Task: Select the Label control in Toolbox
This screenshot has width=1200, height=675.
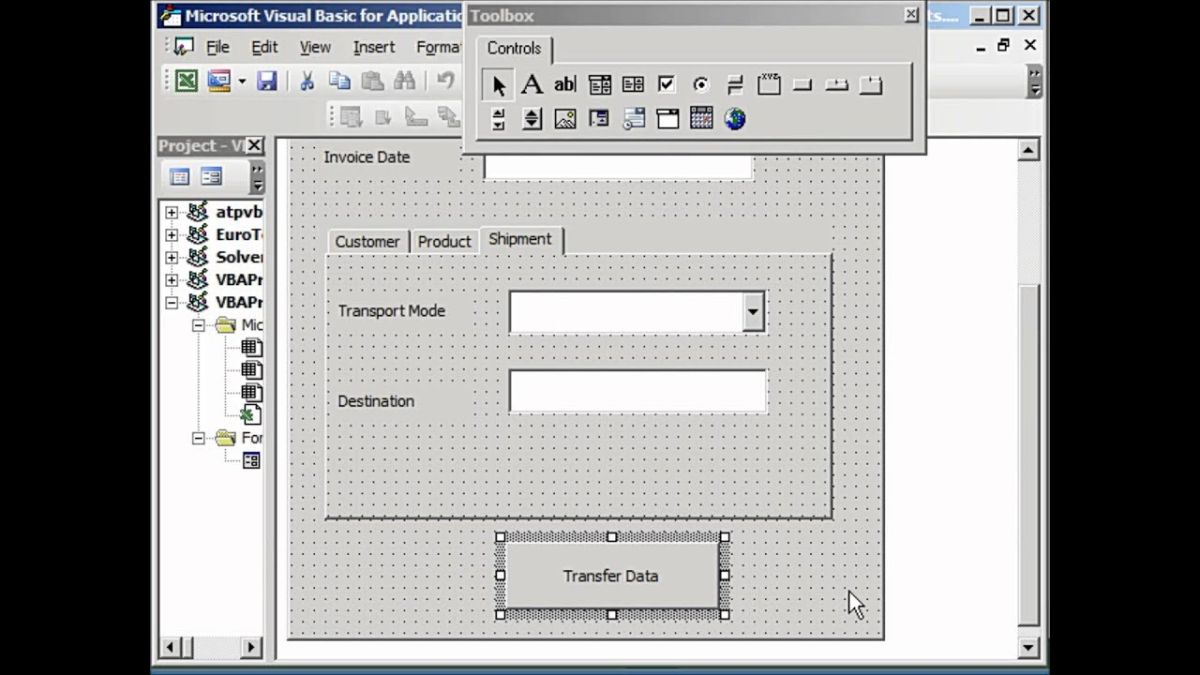Action: pyautogui.click(x=532, y=85)
